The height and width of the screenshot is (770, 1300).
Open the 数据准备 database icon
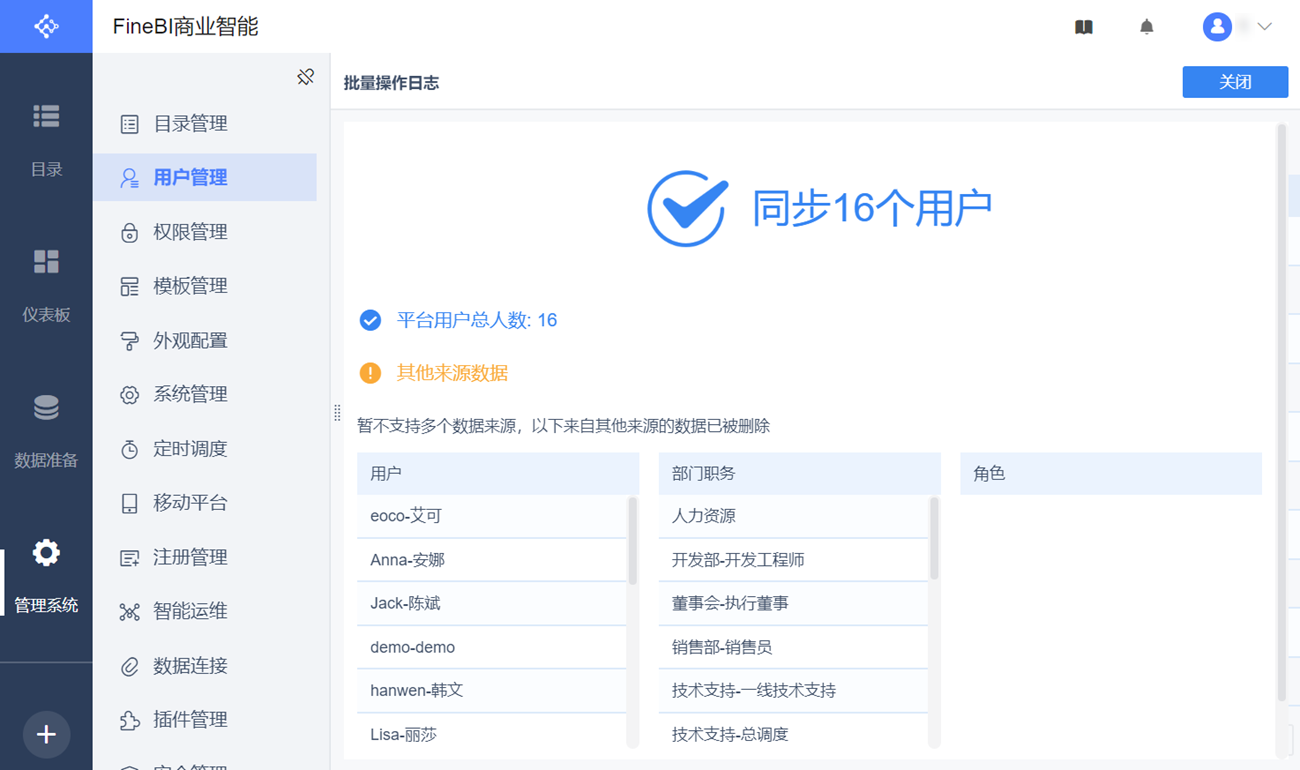pos(46,408)
